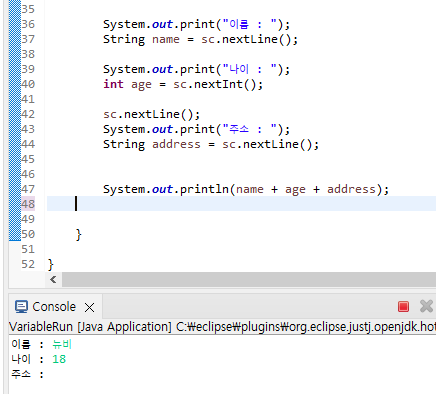Click the editor horizontal scrollbar track
Image resolution: width=436 pixels, height=394 pixels.
tap(249, 279)
